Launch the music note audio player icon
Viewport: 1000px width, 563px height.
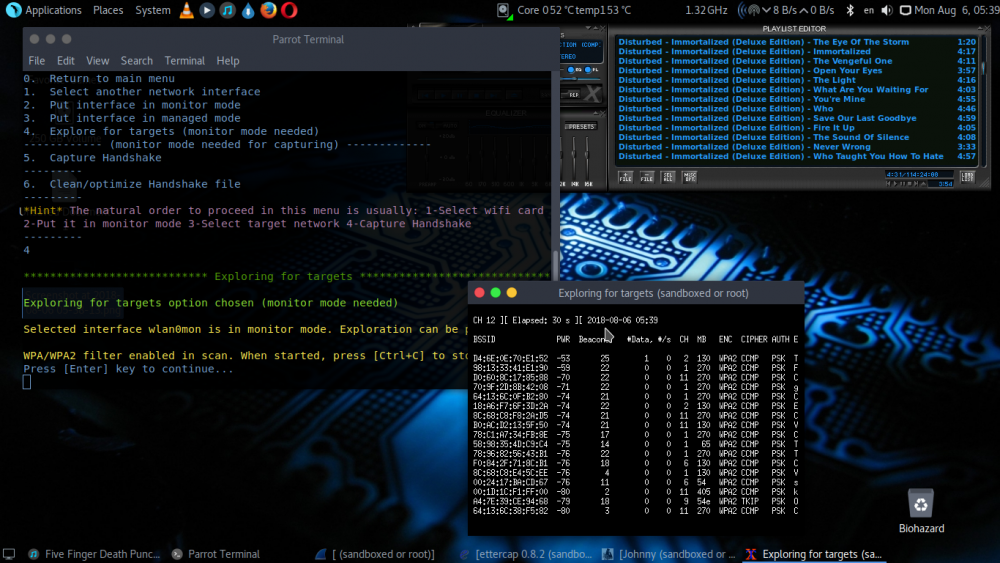pos(227,10)
